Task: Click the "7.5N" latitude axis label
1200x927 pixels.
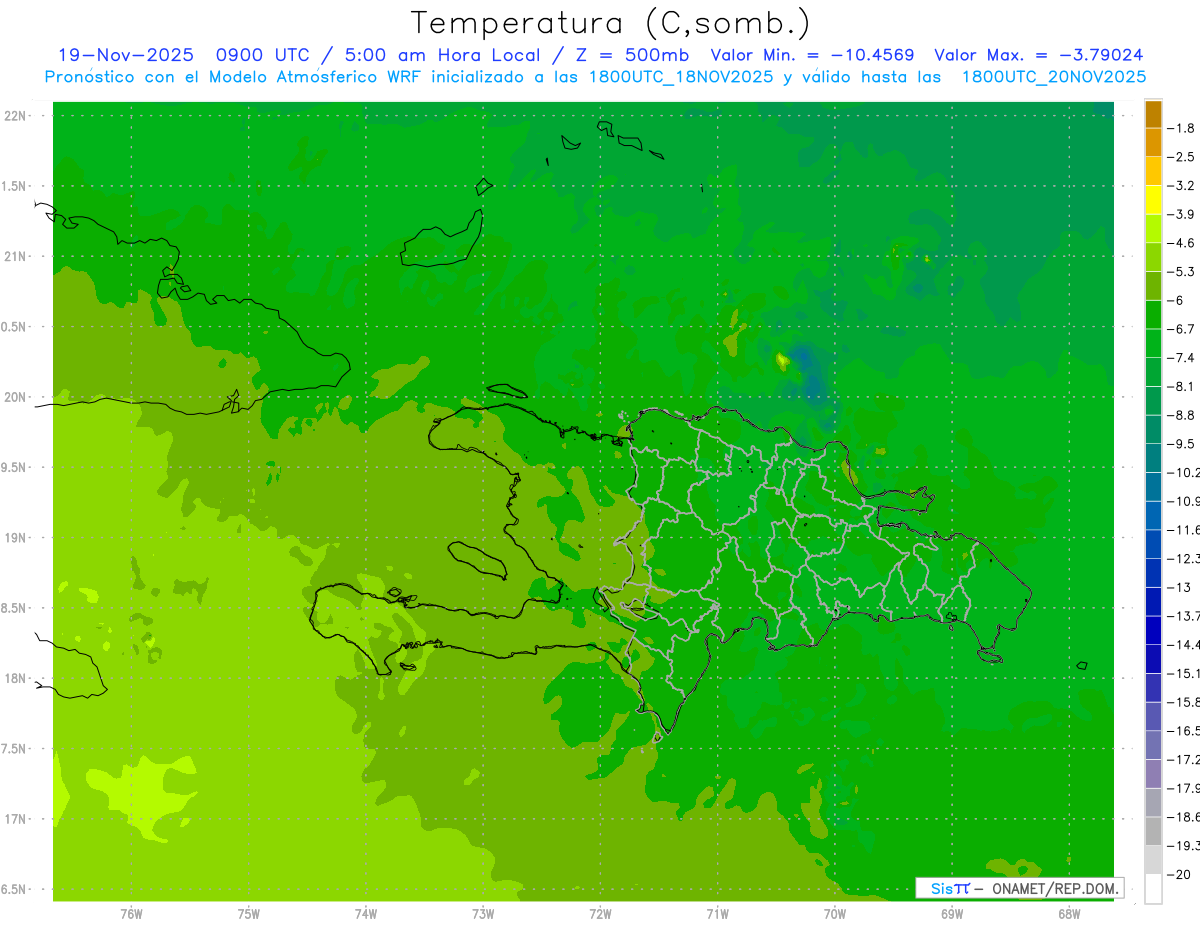Action: (x=14, y=749)
